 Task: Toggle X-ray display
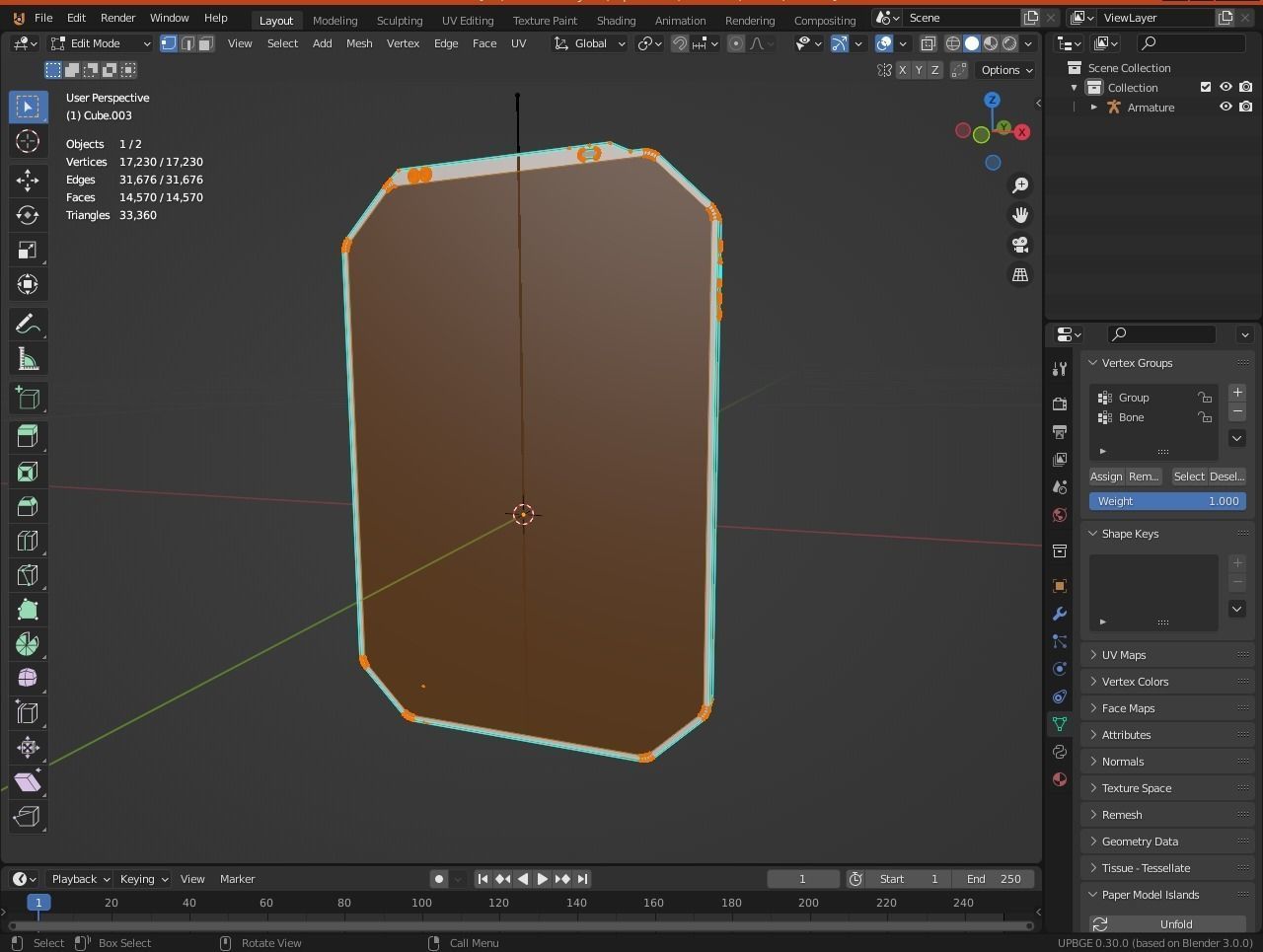pos(929,43)
